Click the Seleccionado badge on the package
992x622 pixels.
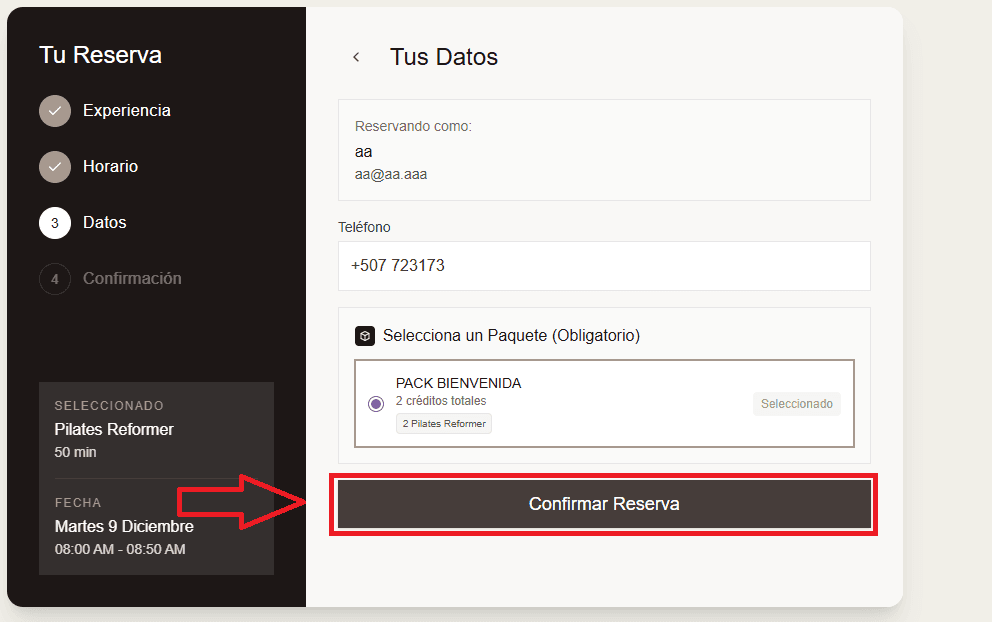coord(796,404)
